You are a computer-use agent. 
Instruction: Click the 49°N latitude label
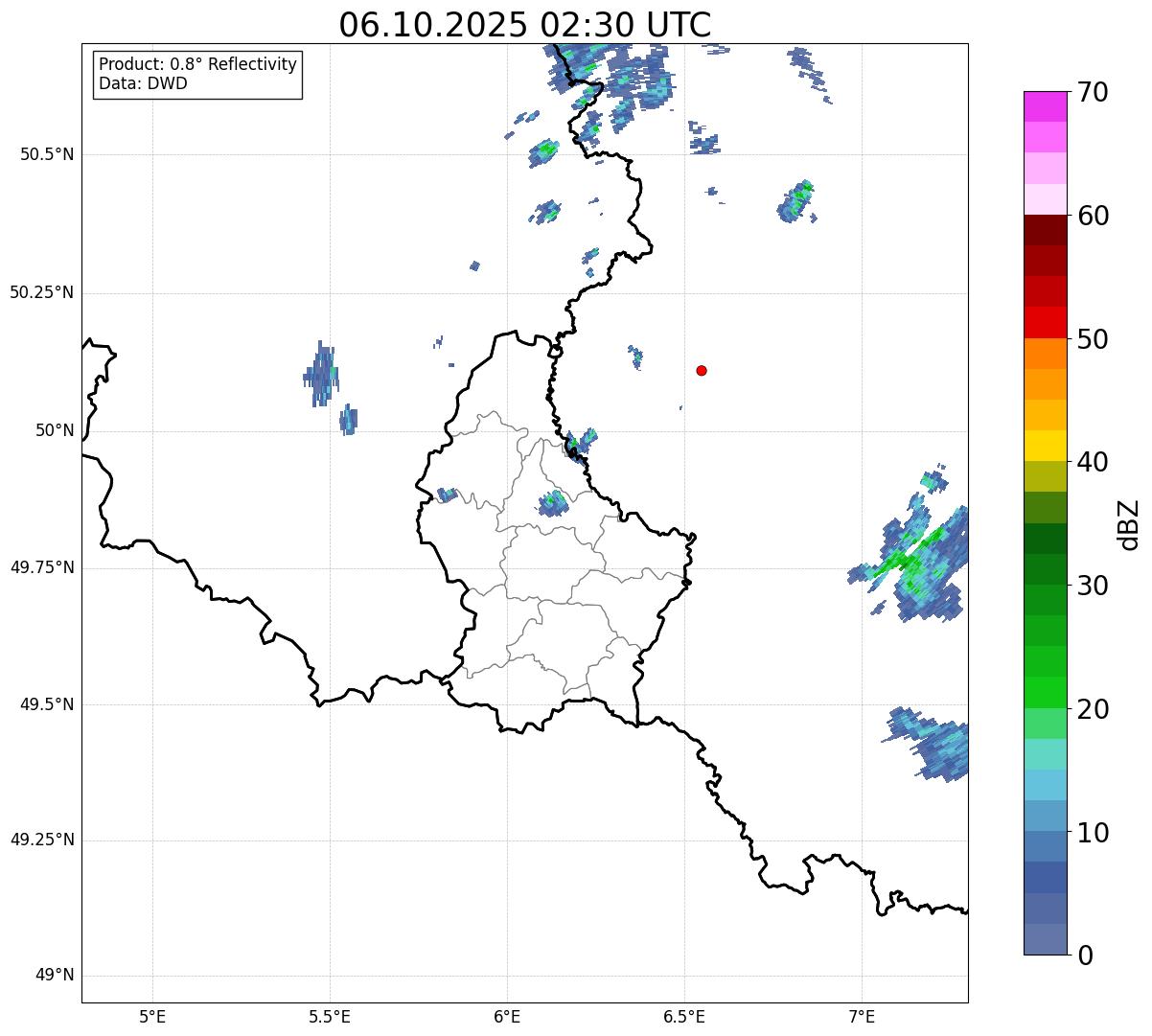click(55, 976)
